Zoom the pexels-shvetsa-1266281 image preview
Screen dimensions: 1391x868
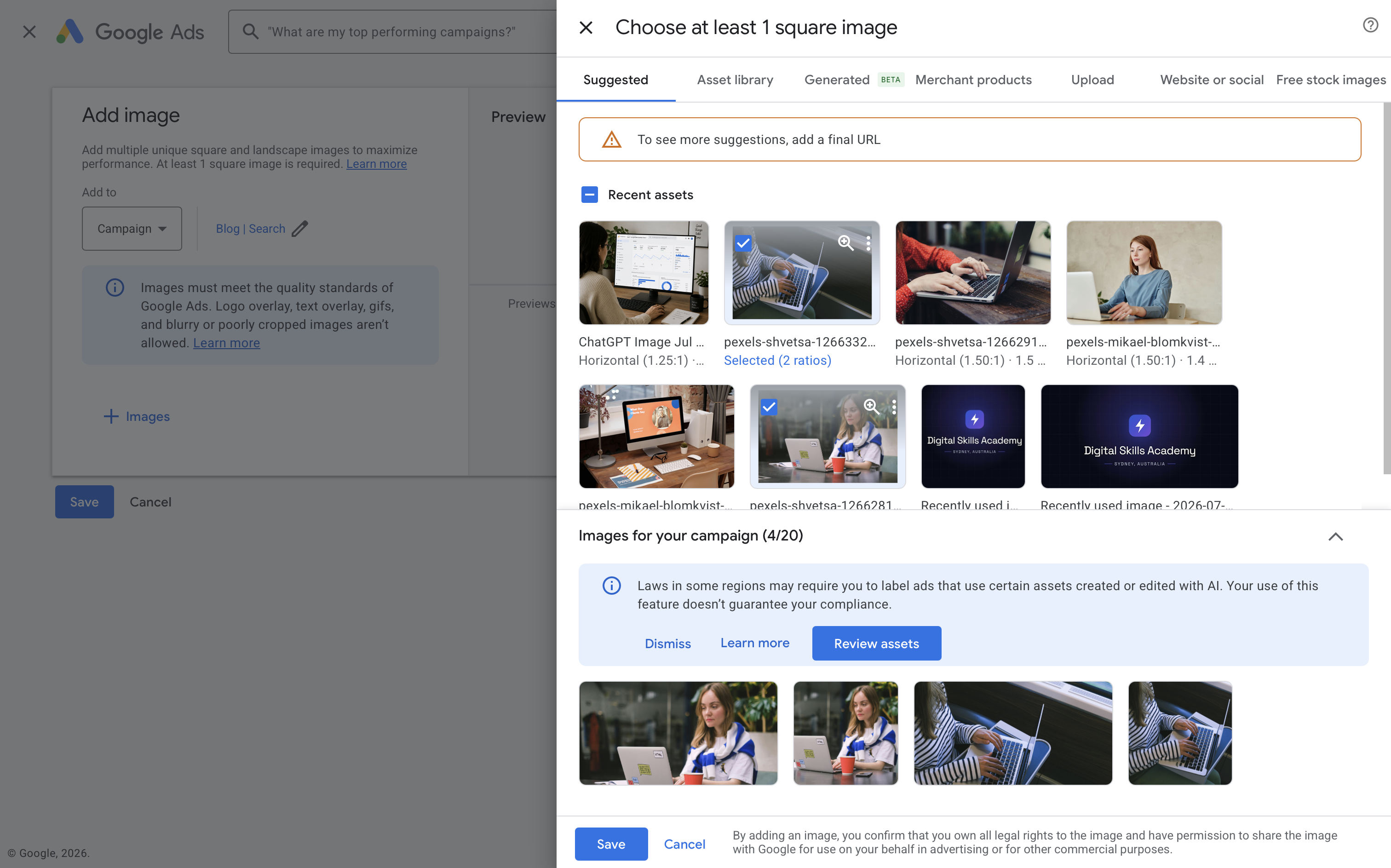point(871,407)
